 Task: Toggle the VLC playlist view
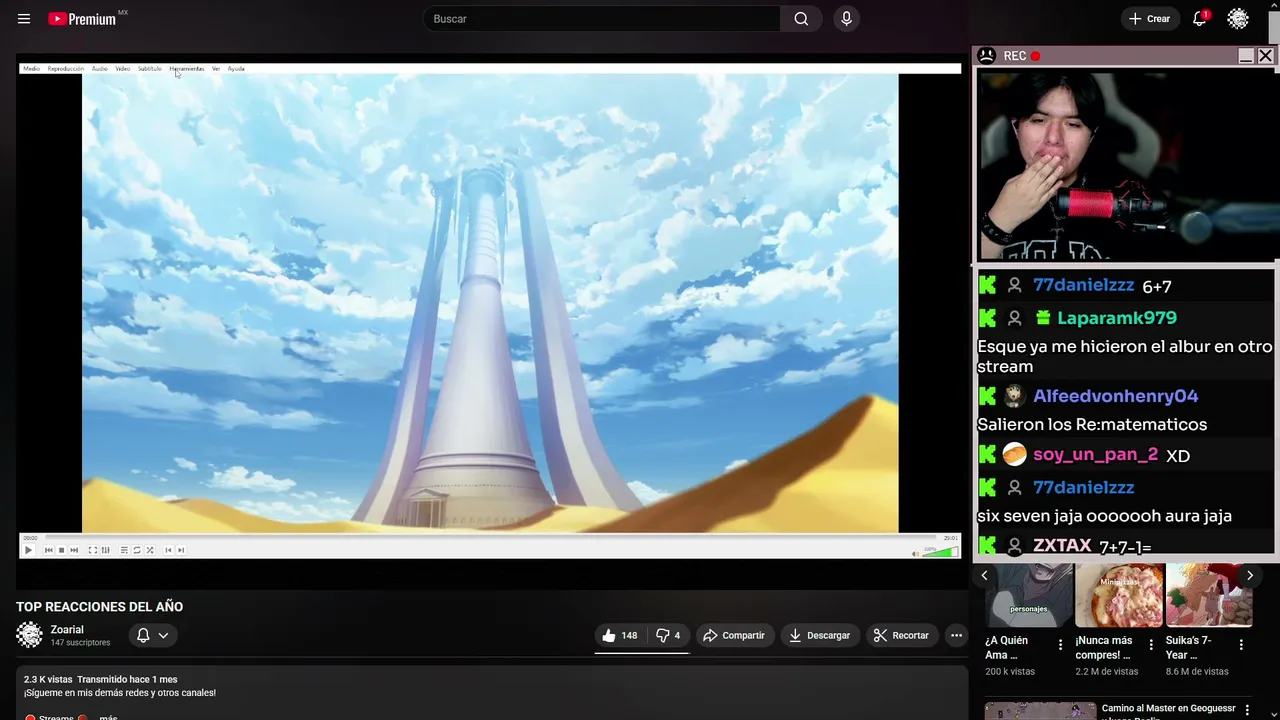tap(124, 550)
